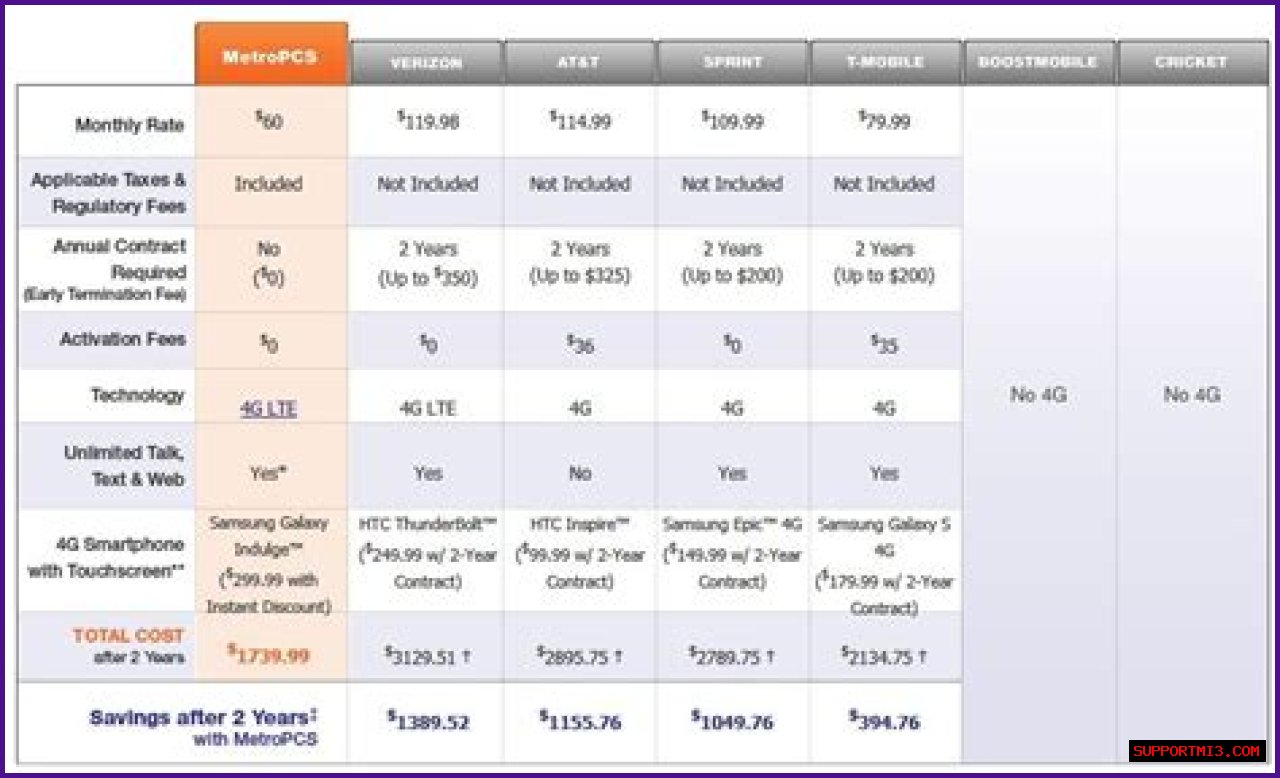Select the Verizon column header
The image size is (1280, 778).
(x=426, y=63)
